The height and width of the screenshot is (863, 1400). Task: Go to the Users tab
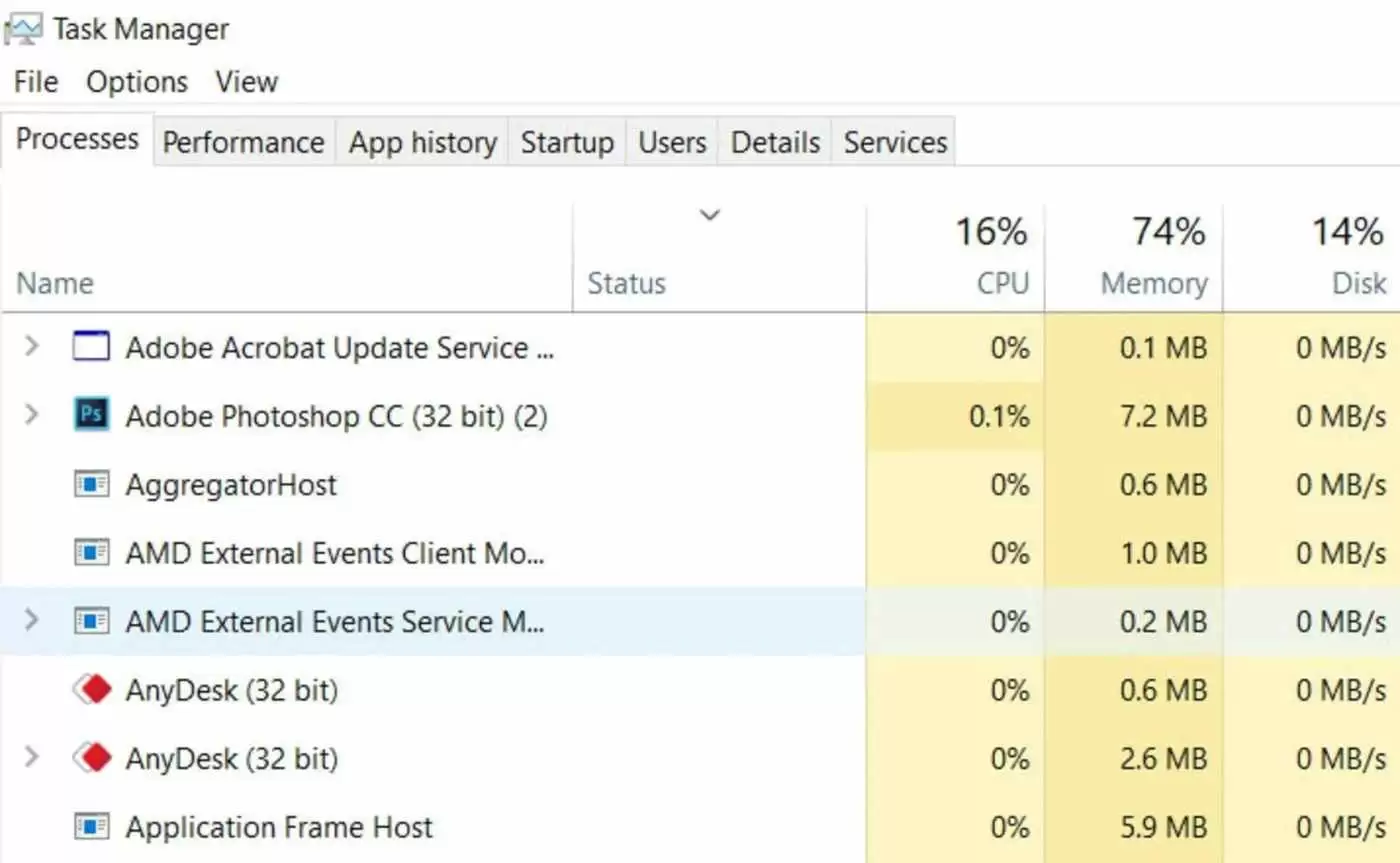click(672, 142)
